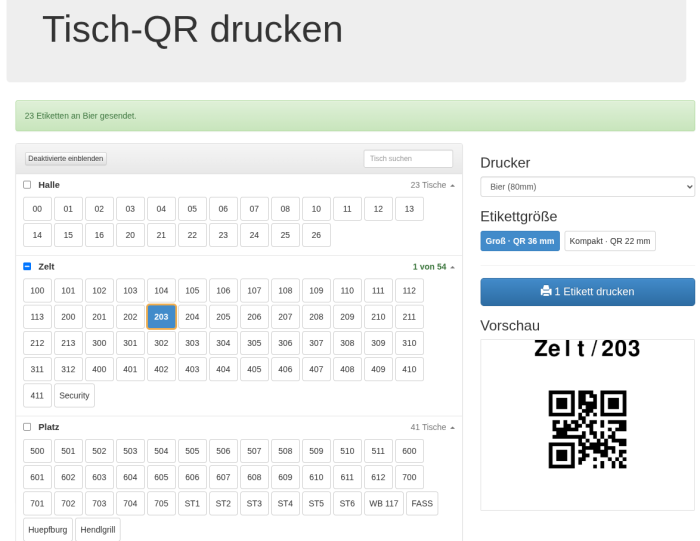The height and width of the screenshot is (541, 700).
Task: Select the Security table button
Action: pos(75,395)
